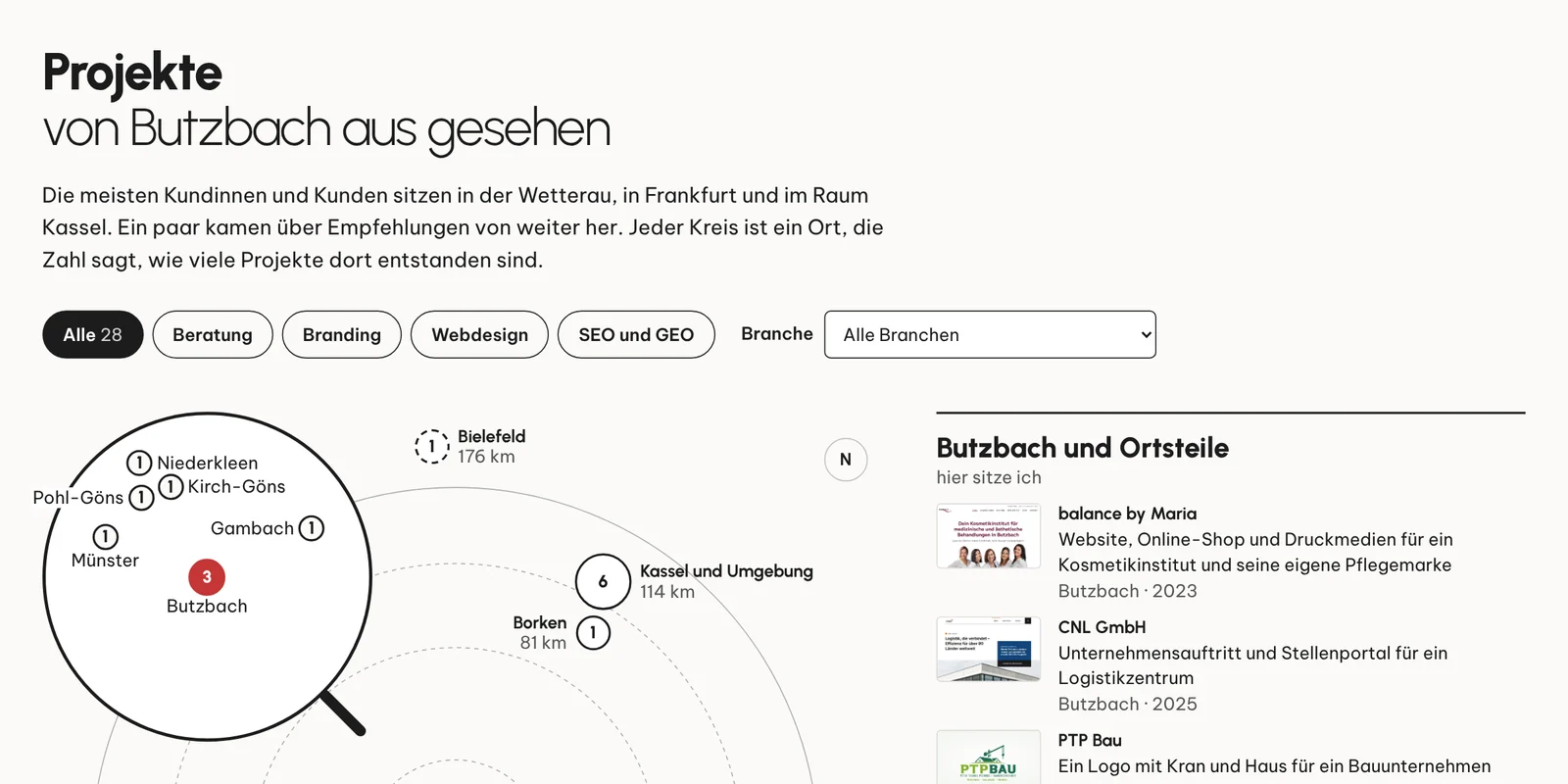Open the balance by Maria project thumbnail
1568x784 pixels.
click(988, 536)
